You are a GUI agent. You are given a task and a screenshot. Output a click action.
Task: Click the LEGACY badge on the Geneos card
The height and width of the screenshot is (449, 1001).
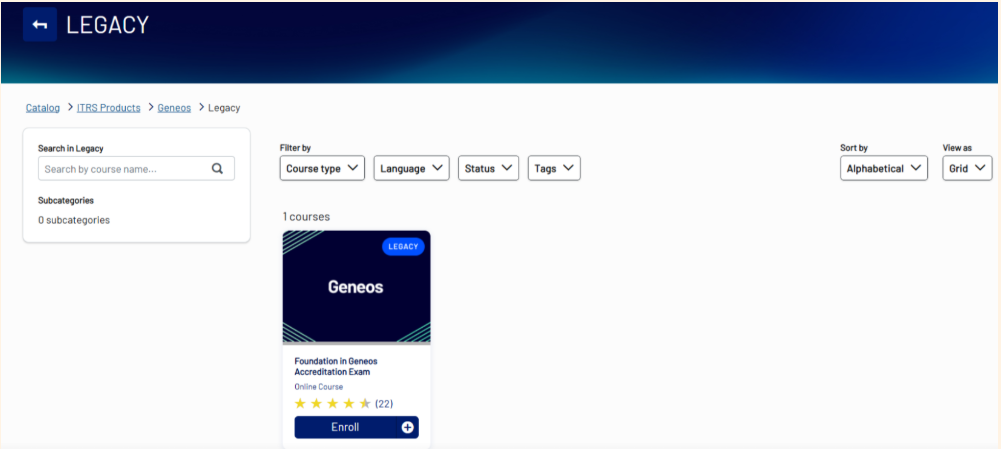coord(403,247)
